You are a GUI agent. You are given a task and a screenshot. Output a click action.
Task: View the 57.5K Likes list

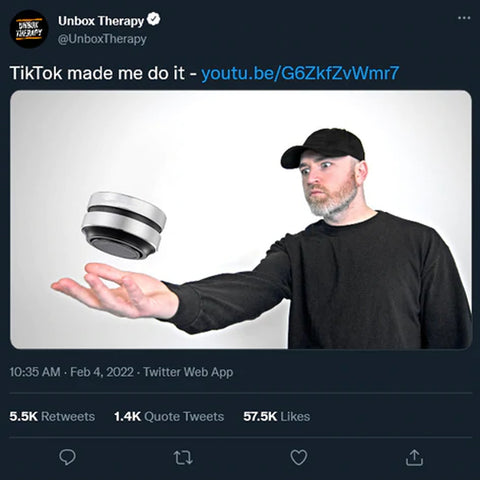point(277,416)
